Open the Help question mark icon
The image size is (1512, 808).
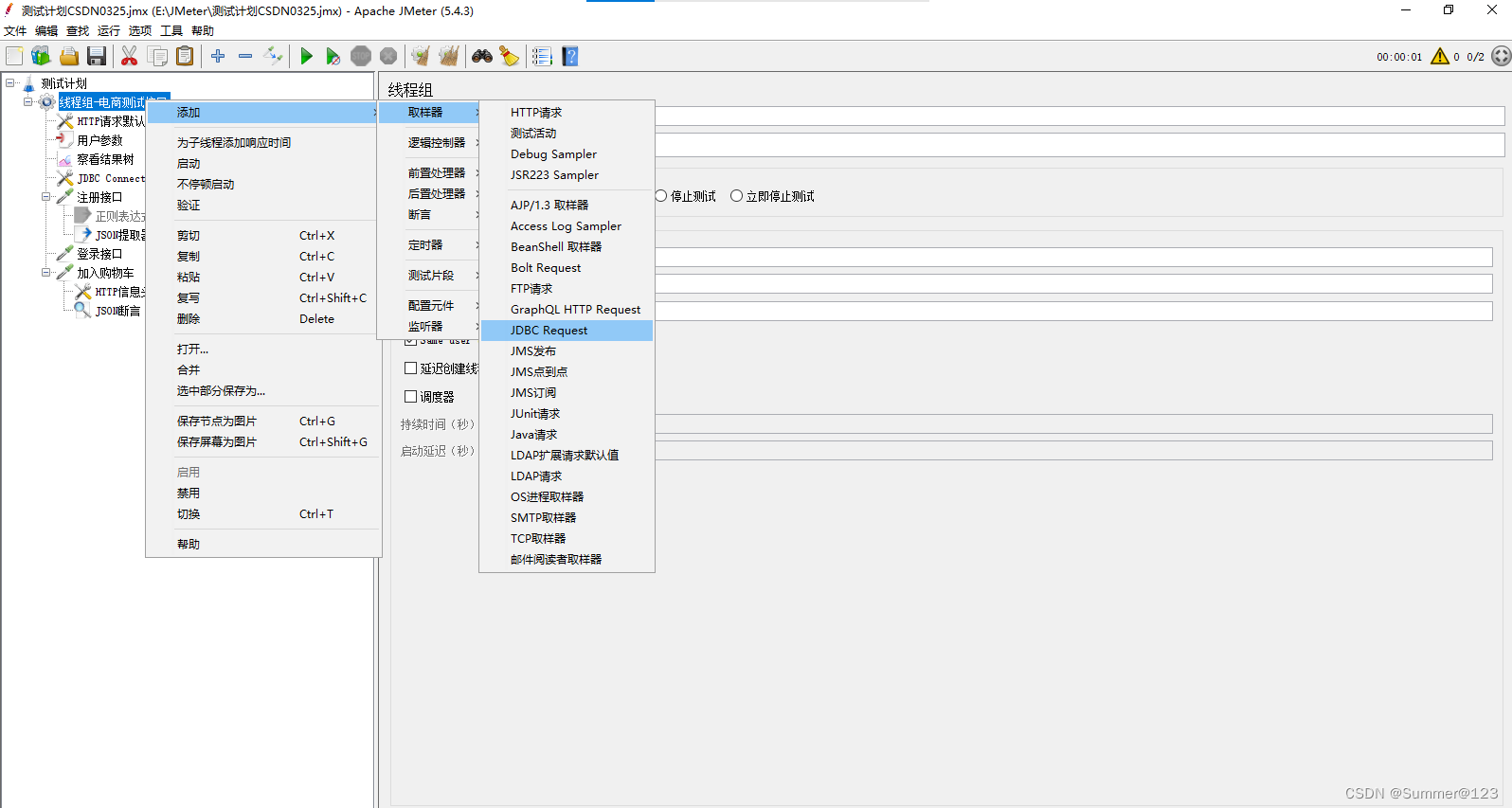[x=569, y=56]
